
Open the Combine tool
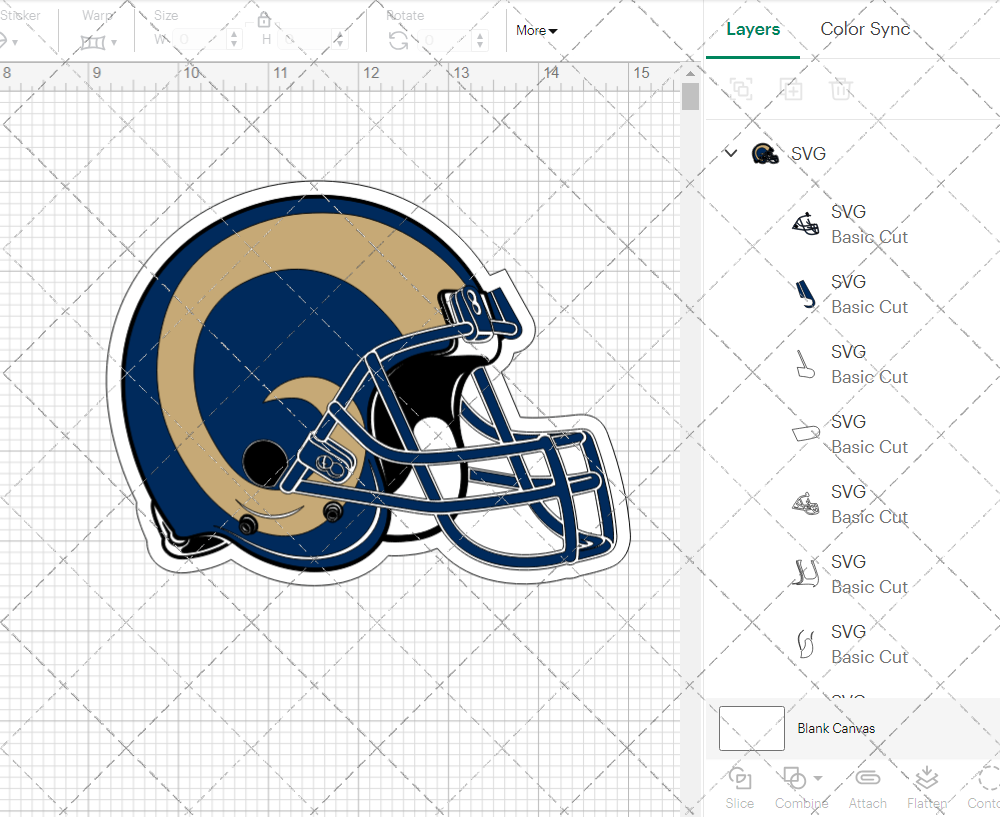(801, 788)
